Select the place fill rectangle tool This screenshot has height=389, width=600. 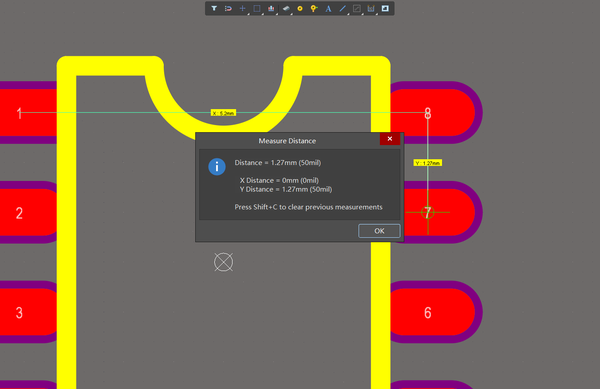click(x=385, y=8)
